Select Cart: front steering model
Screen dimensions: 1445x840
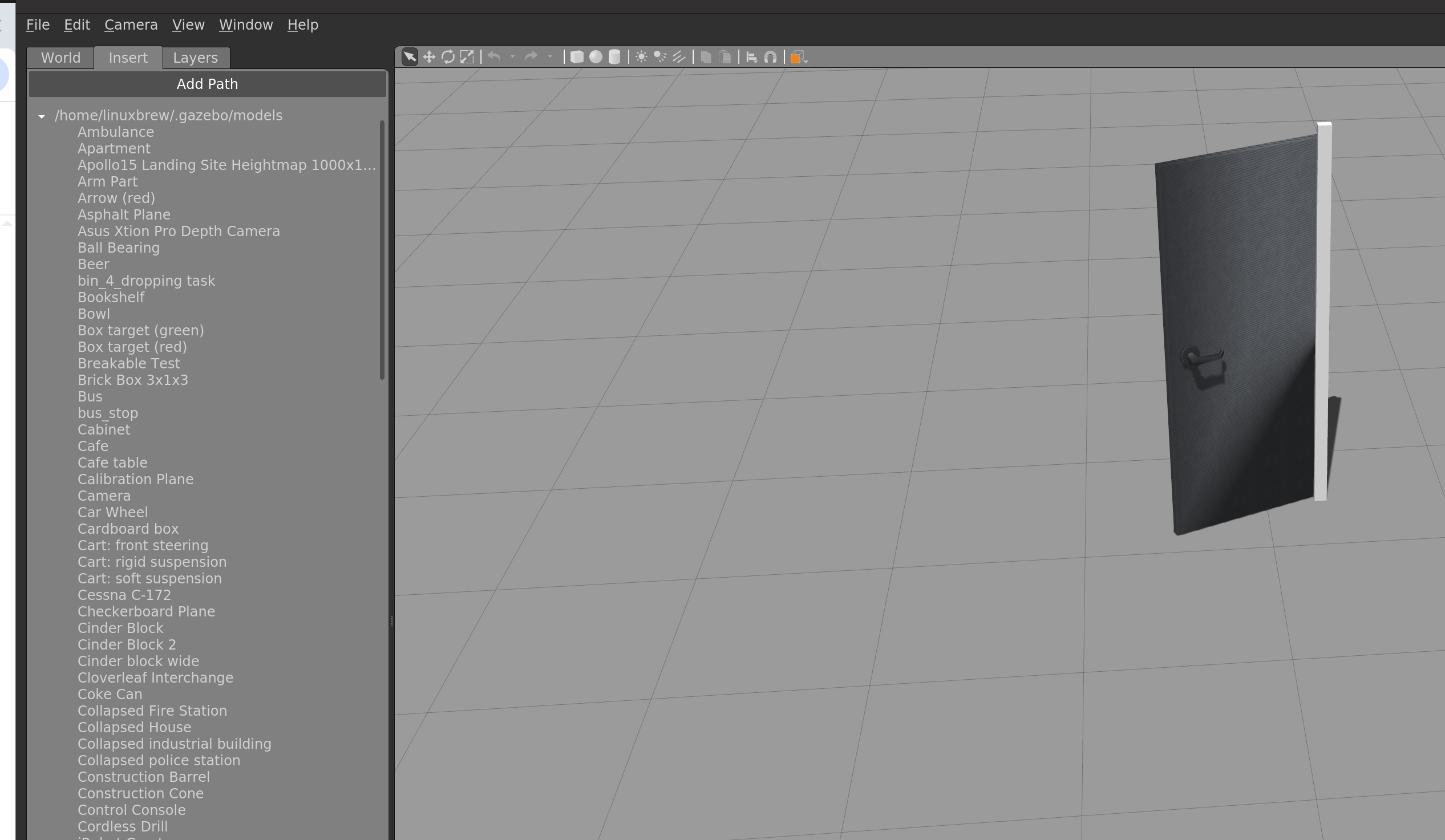click(x=143, y=546)
